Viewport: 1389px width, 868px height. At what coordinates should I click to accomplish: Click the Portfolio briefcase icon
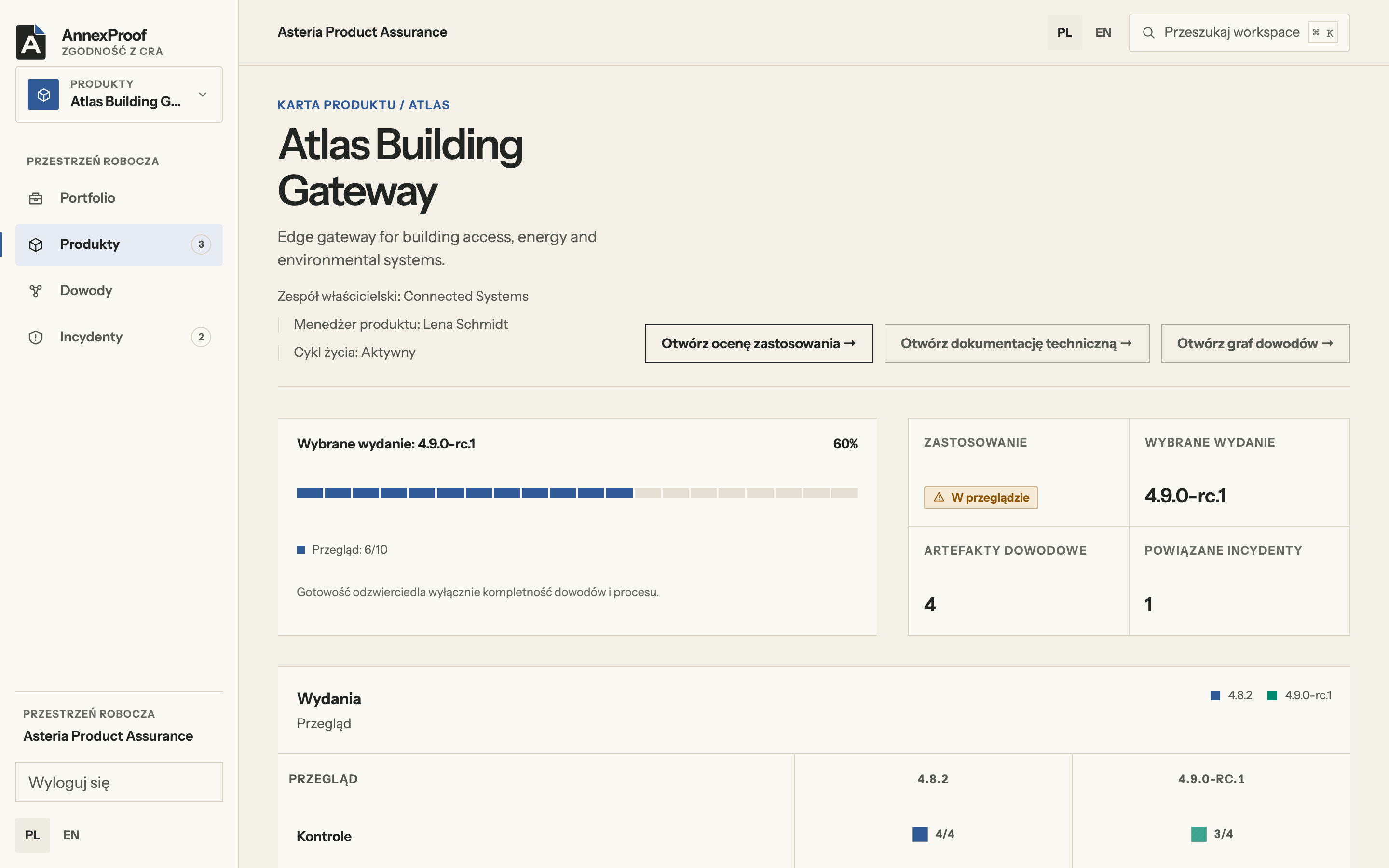pos(36,199)
